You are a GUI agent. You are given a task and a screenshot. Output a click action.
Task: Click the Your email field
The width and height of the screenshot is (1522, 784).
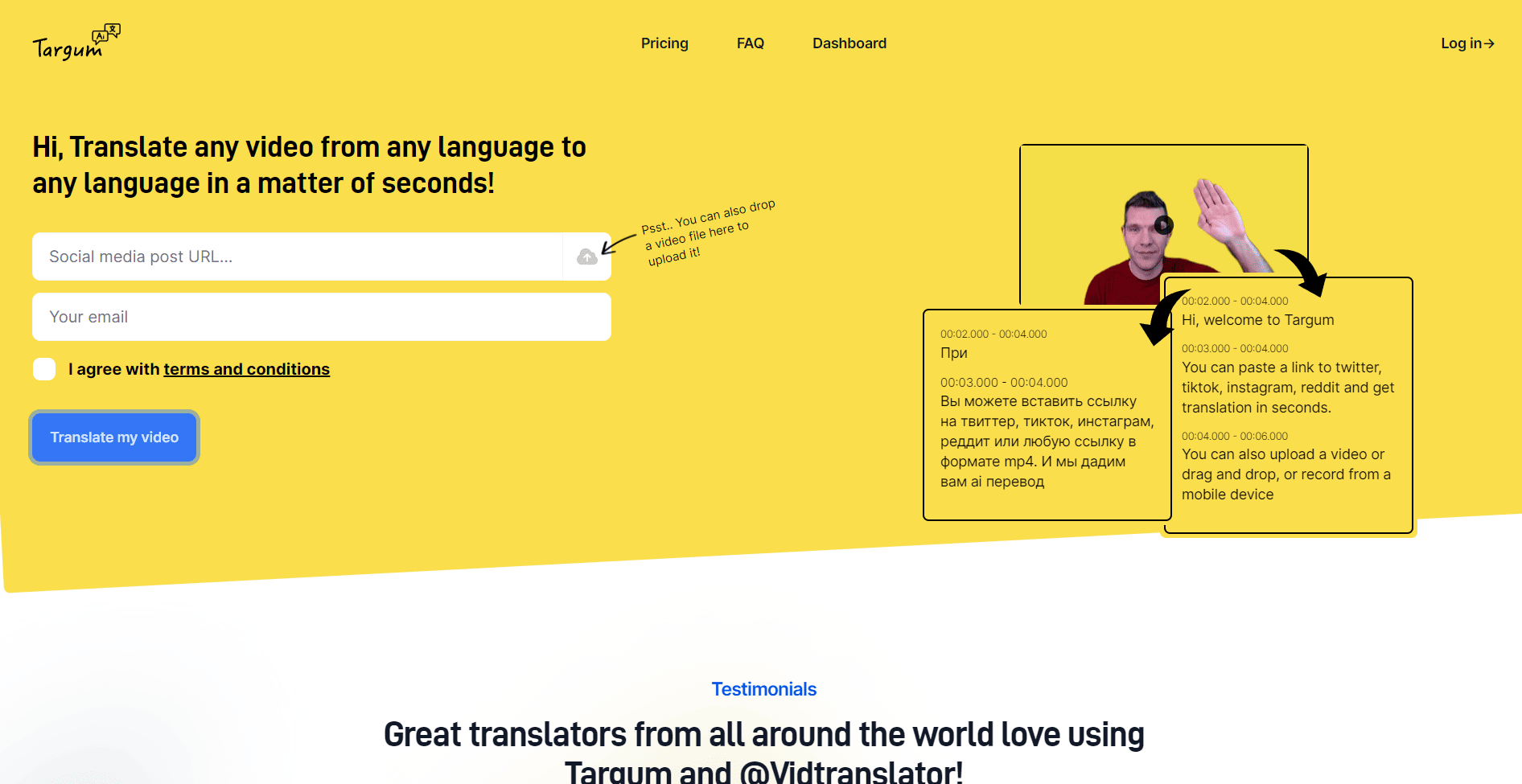[282, 317]
